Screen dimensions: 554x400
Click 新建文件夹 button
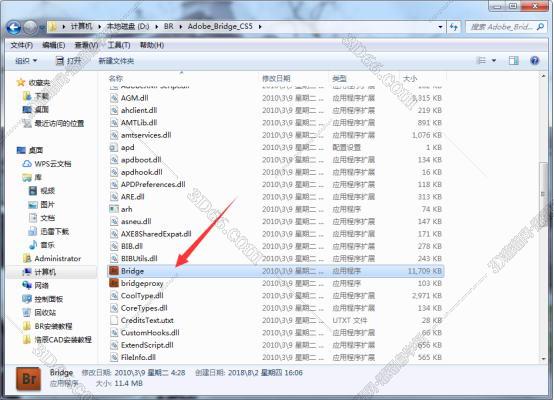[116, 61]
